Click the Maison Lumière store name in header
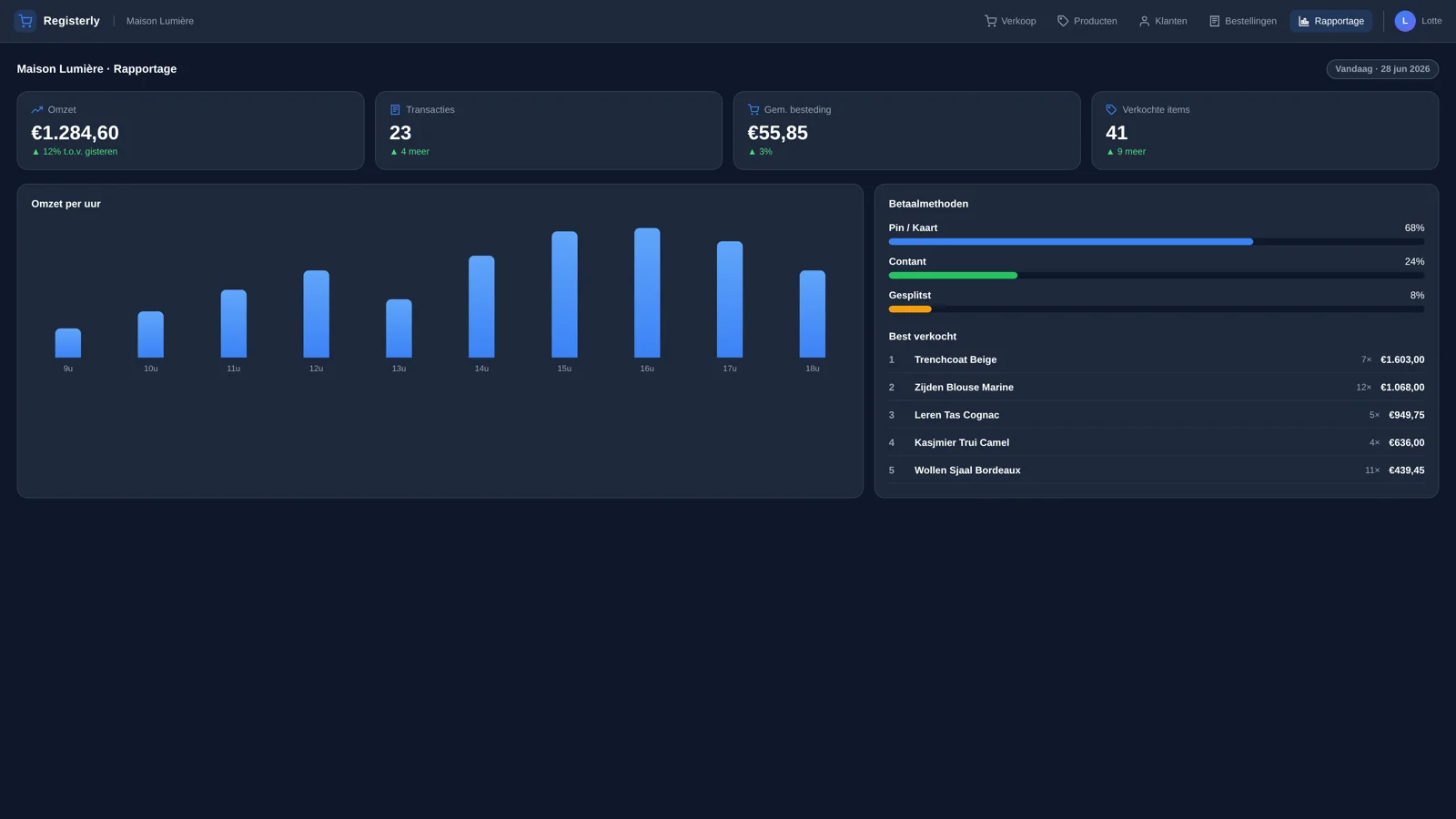This screenshot has height=819, width=1456. pos(160,21)
